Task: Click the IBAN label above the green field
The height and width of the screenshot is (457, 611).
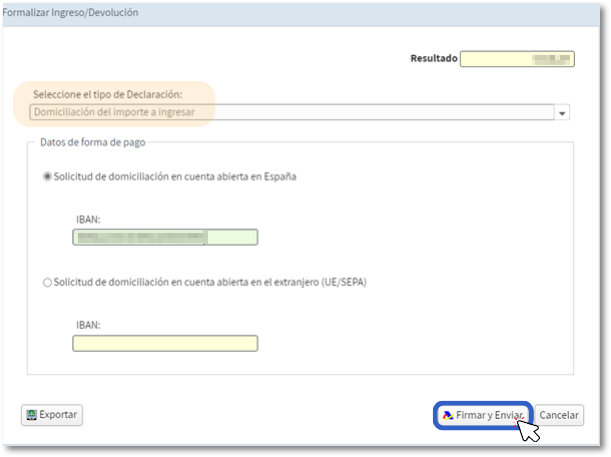Action: 88,218
